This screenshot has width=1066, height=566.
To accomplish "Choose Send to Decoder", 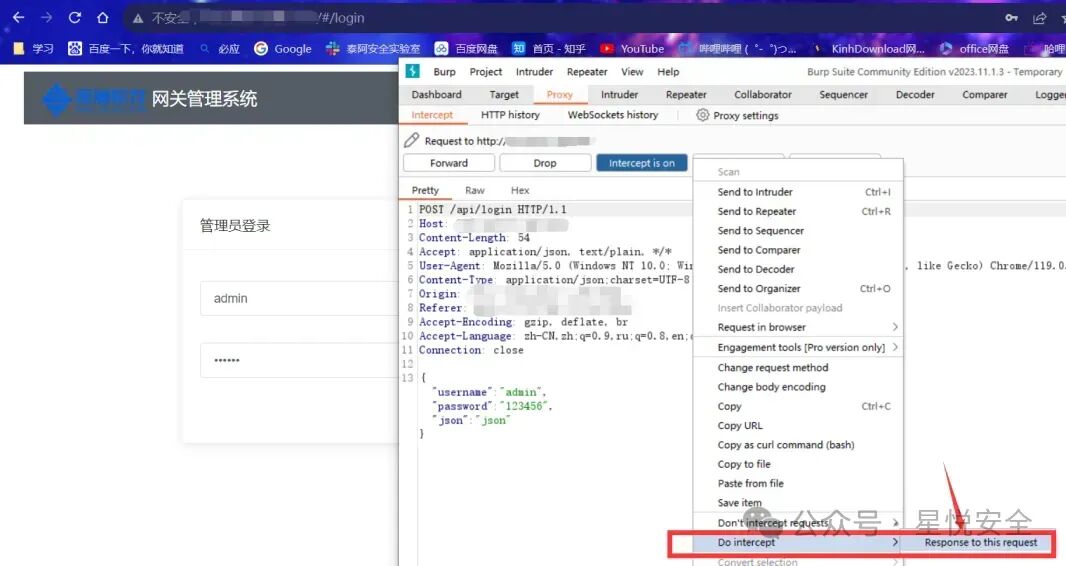I will (x=798, y=269).
